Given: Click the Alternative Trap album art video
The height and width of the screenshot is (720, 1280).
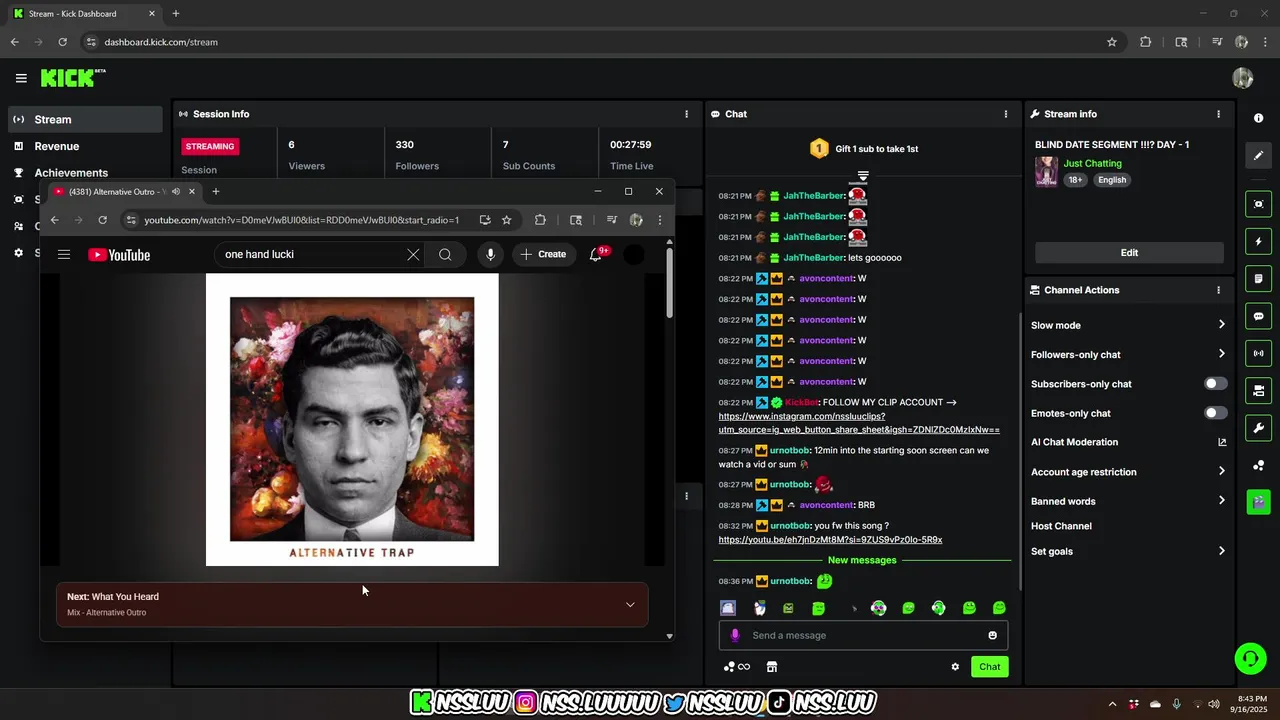Looking at the screenshot, I should [352, 420].
